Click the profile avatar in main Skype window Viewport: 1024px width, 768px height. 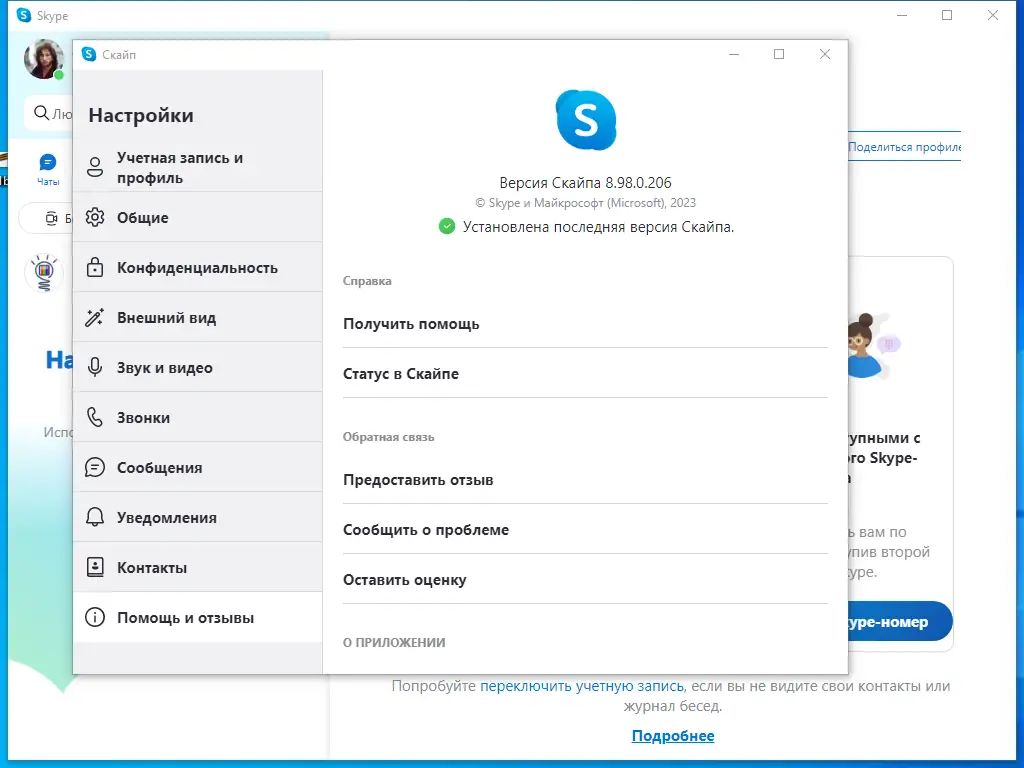point(44,59)
